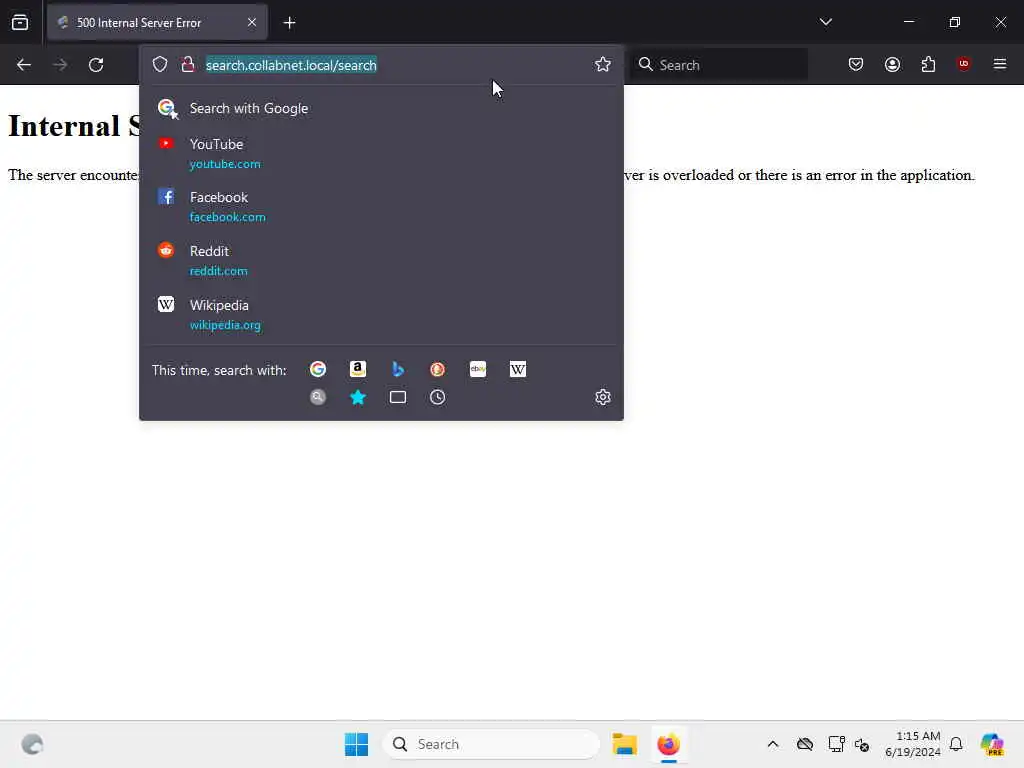Screen dimensions: 1024x768
Task: Open the taskbar widgets icon
Action: tap(32, 744)
